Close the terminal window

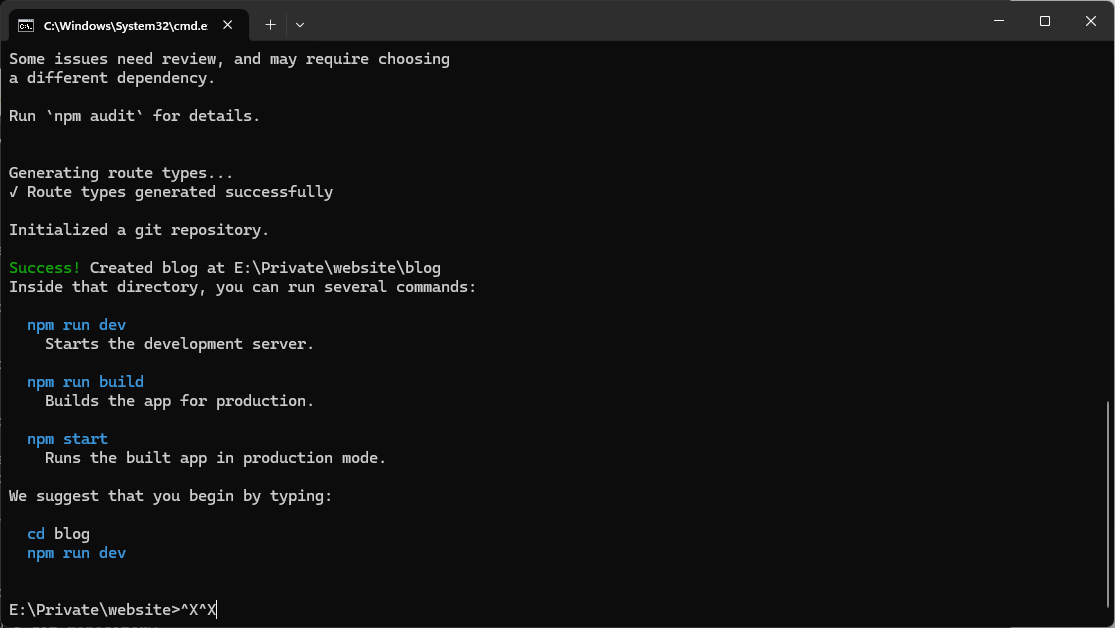click(x=1091, y=21)
